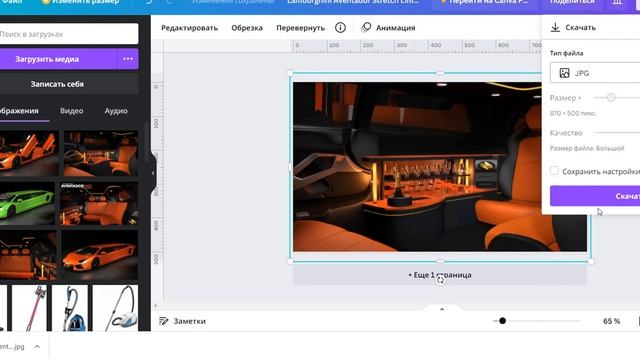This screenshot has width=640, height=360.
Task: Switch to the Видео tab
Action: point(71,111)
